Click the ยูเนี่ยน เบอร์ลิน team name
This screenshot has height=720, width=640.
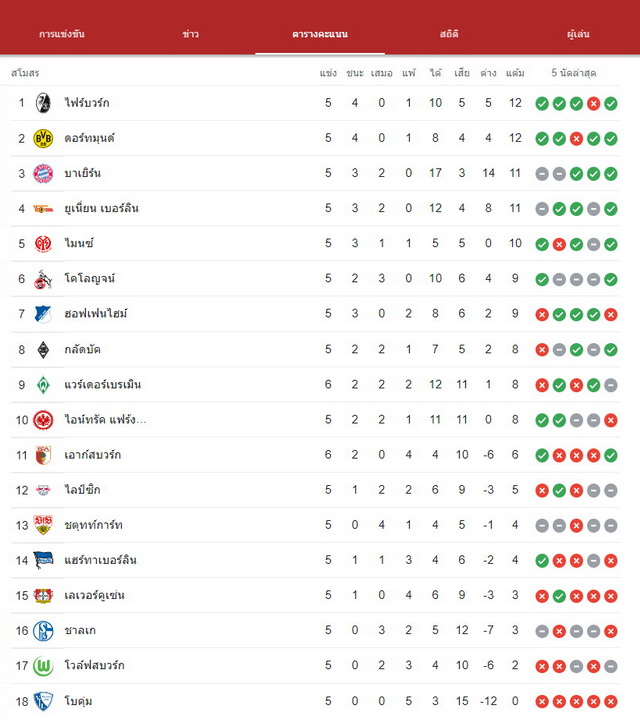coord(101,208)
